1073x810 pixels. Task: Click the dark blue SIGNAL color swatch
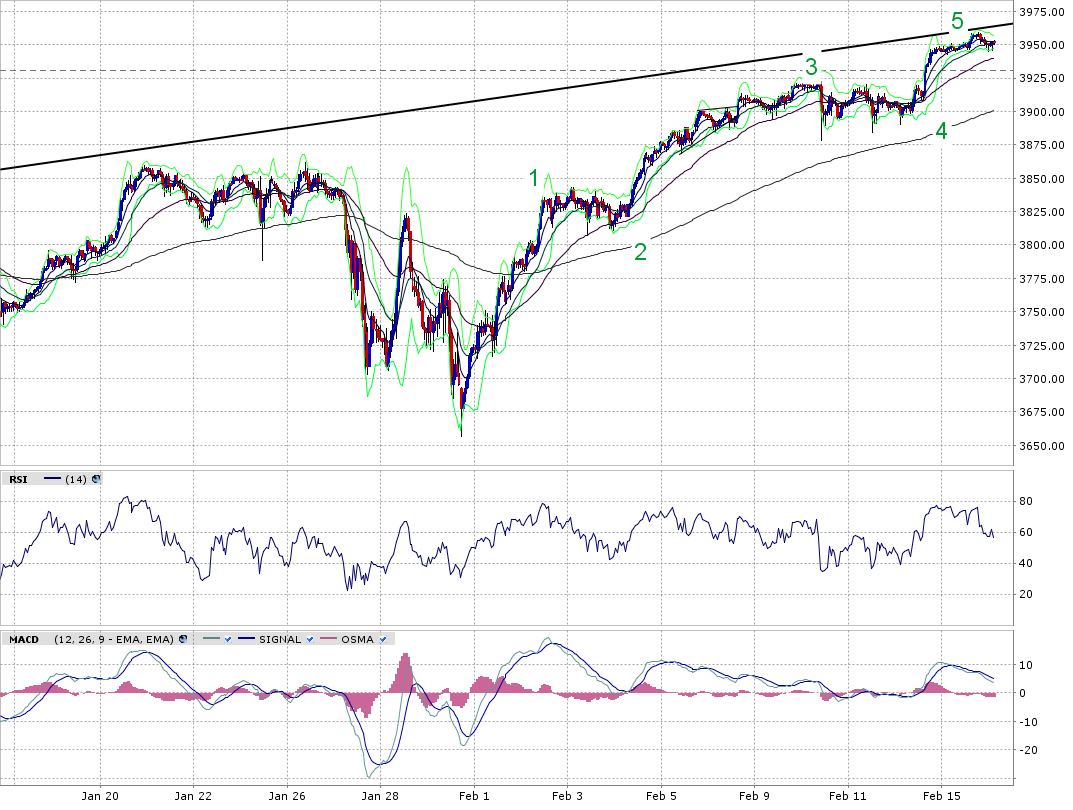click(x=246, y=640)
